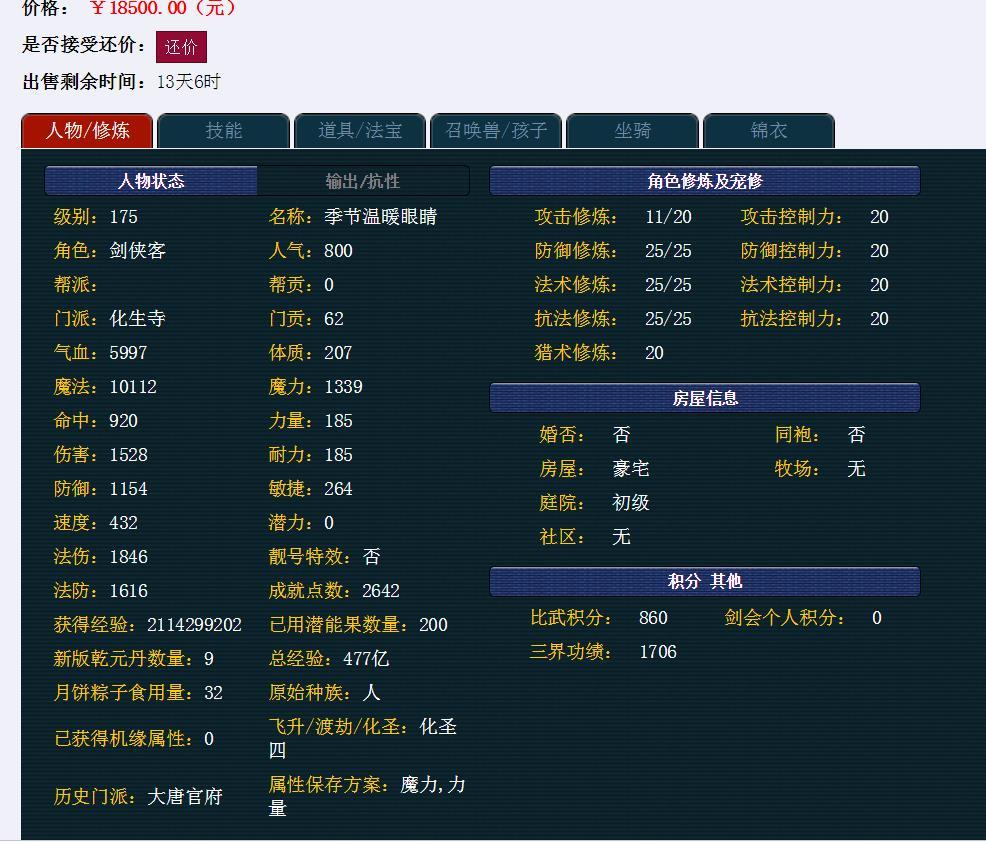Click the 积分 其他 section header
Screen dimensions: 986x842
[x=704, y=582]
